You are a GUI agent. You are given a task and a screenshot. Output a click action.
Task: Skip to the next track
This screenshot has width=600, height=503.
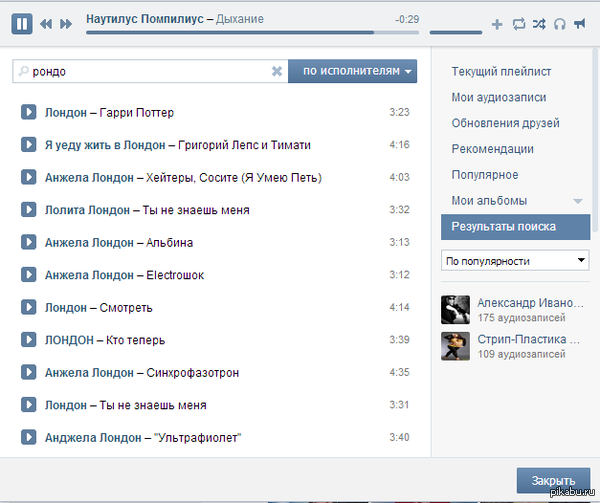pyautogui.click(x=66, y=23)
